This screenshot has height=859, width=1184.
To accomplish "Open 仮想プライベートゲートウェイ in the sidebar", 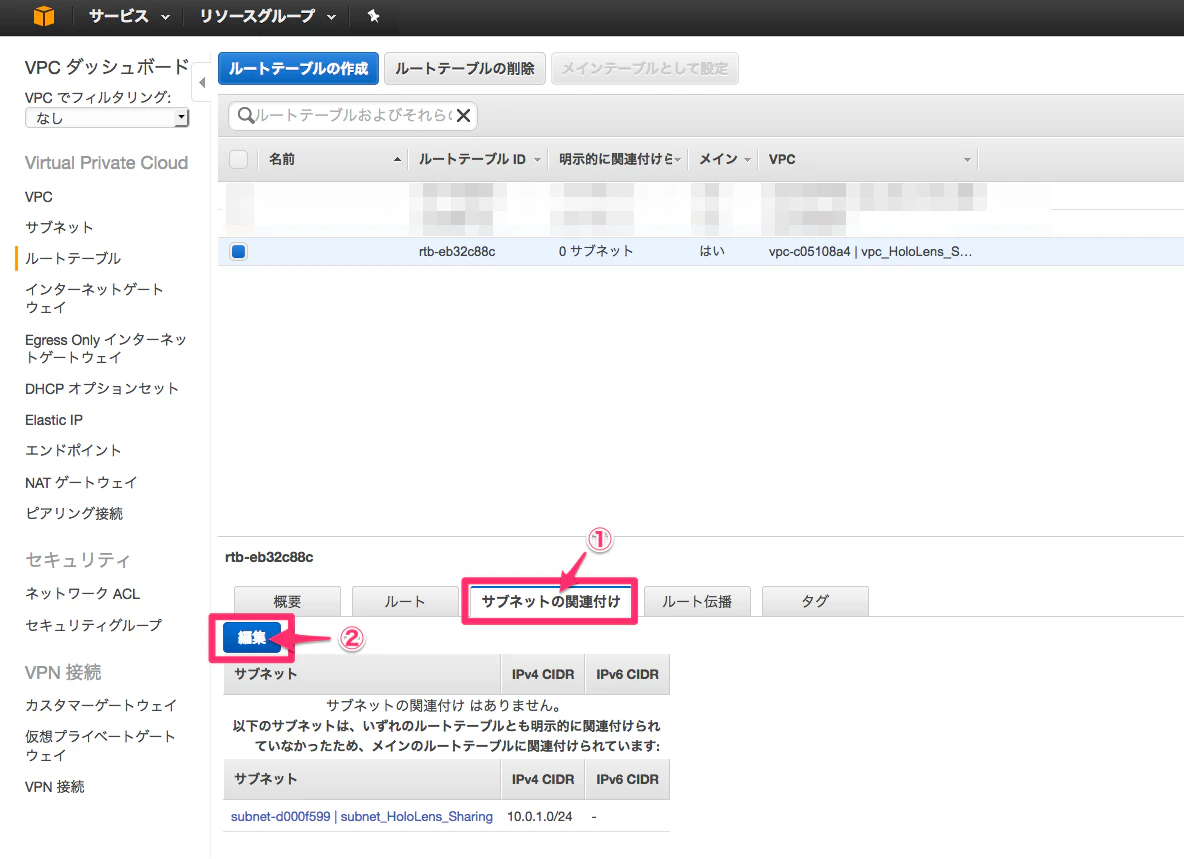I will (100, 746).
